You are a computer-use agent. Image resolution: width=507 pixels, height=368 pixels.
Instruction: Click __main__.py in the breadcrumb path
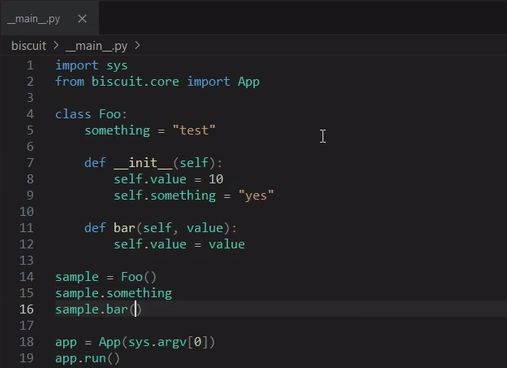(96, 46)
